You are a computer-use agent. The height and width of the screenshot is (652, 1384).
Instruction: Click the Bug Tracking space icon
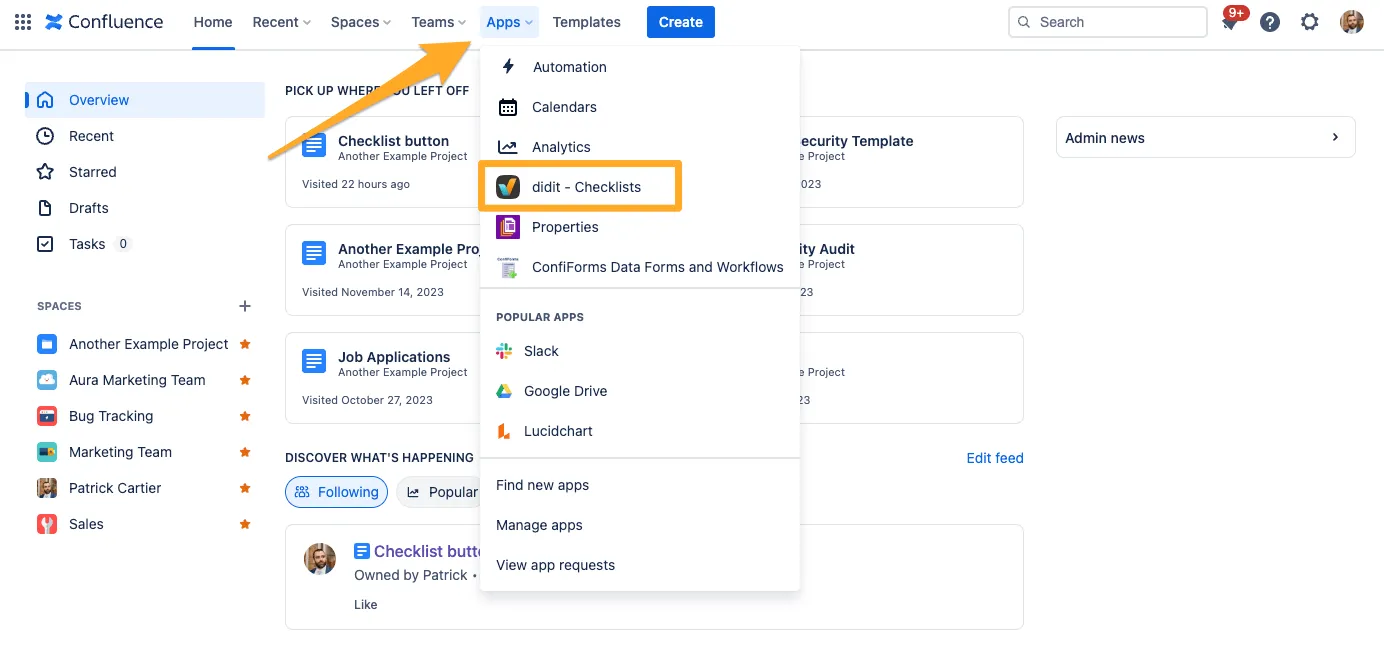(x=47, y=416)
